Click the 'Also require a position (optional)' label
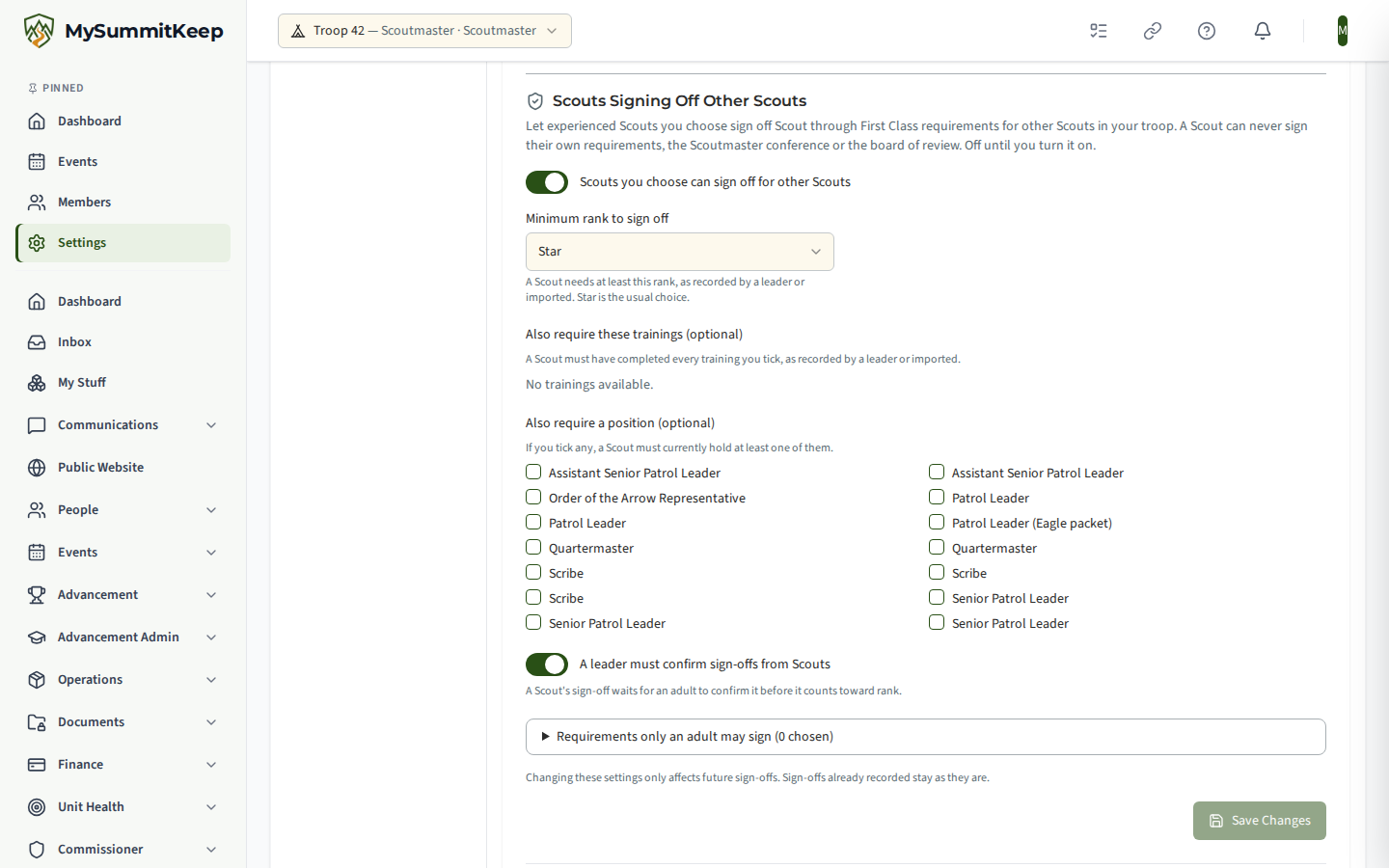 point(620,423)
